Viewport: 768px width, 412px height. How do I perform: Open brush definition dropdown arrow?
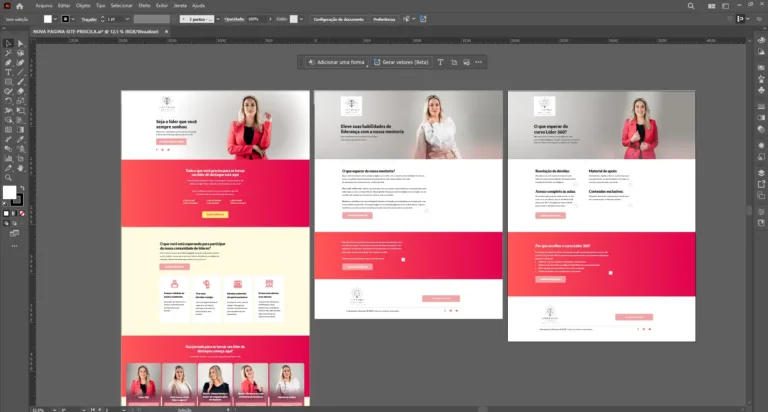click(218, 19)
